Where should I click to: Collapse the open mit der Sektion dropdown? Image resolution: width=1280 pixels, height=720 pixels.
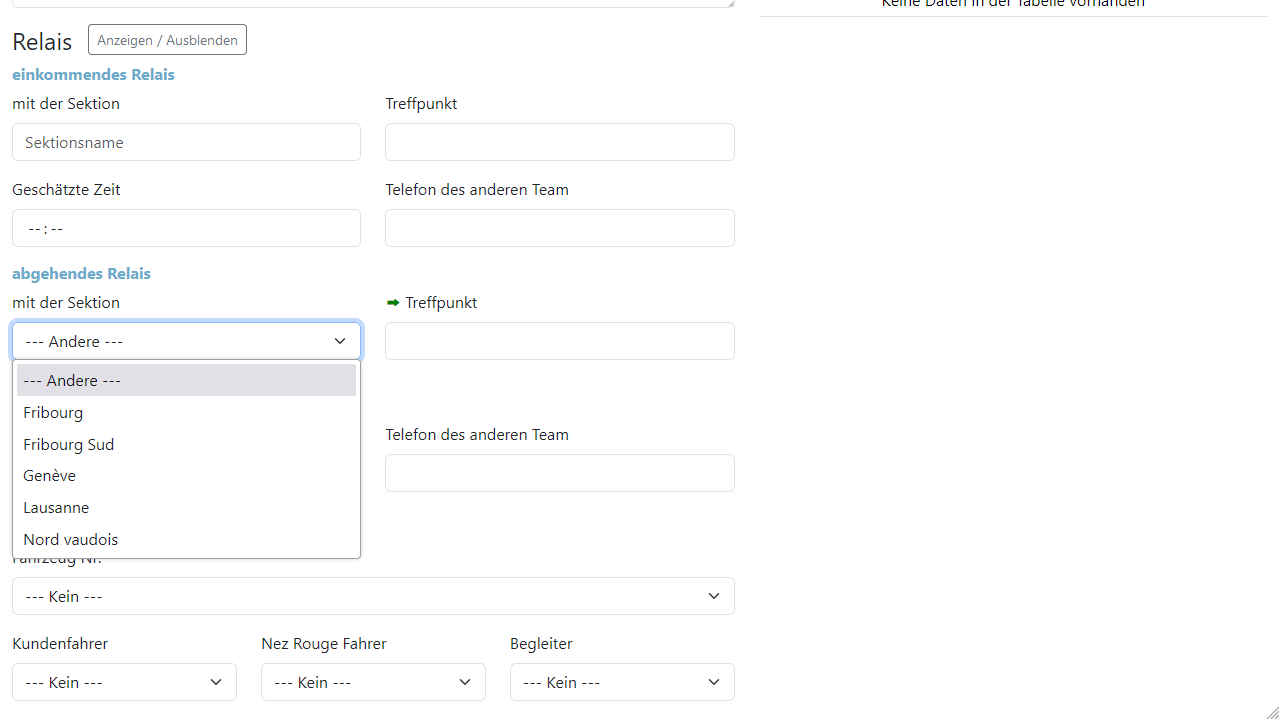(x=186, y=341)
